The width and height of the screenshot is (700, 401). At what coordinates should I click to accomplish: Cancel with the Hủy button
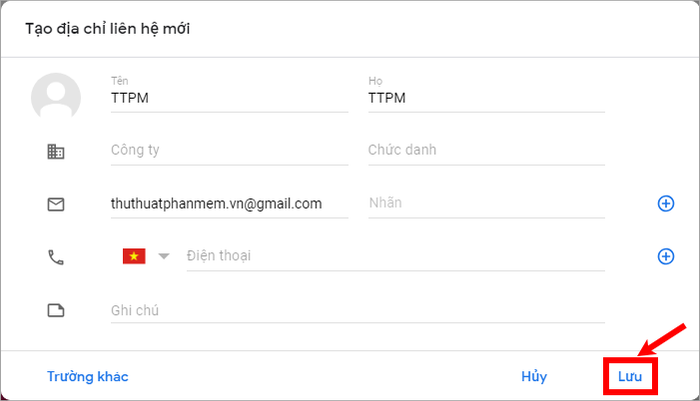[534, 376]
